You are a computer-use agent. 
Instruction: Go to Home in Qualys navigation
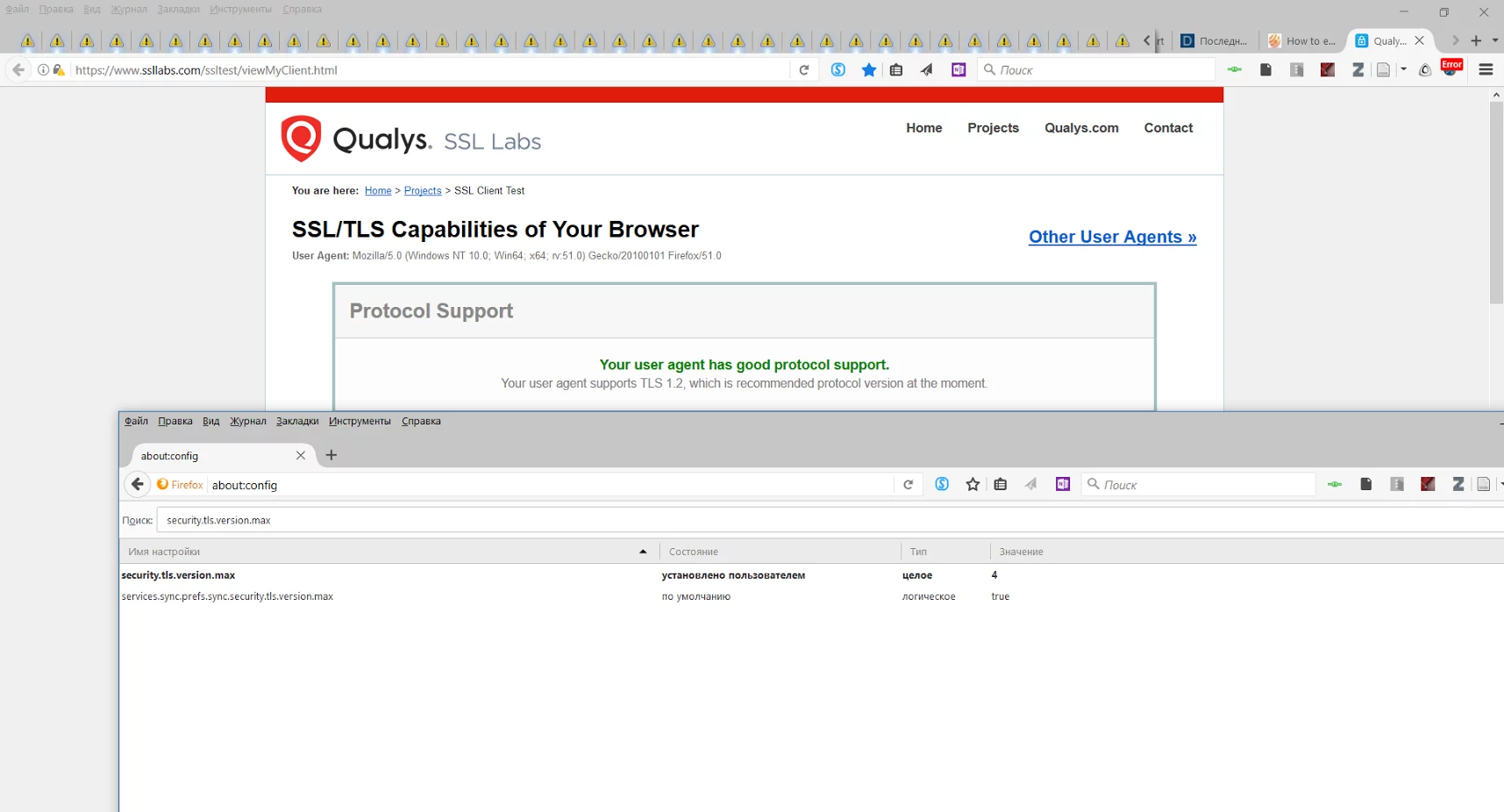pos(924,128)
